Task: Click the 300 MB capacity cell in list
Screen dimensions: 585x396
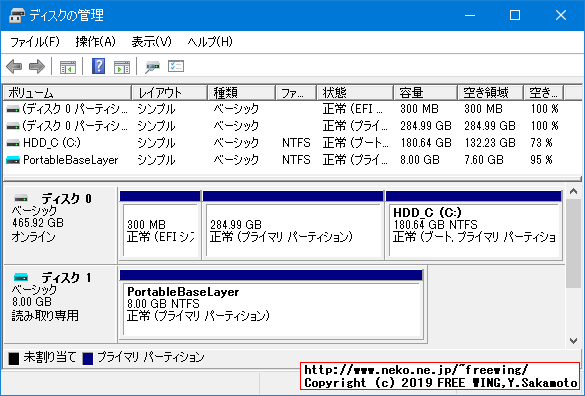Action: tap(419, 109)
